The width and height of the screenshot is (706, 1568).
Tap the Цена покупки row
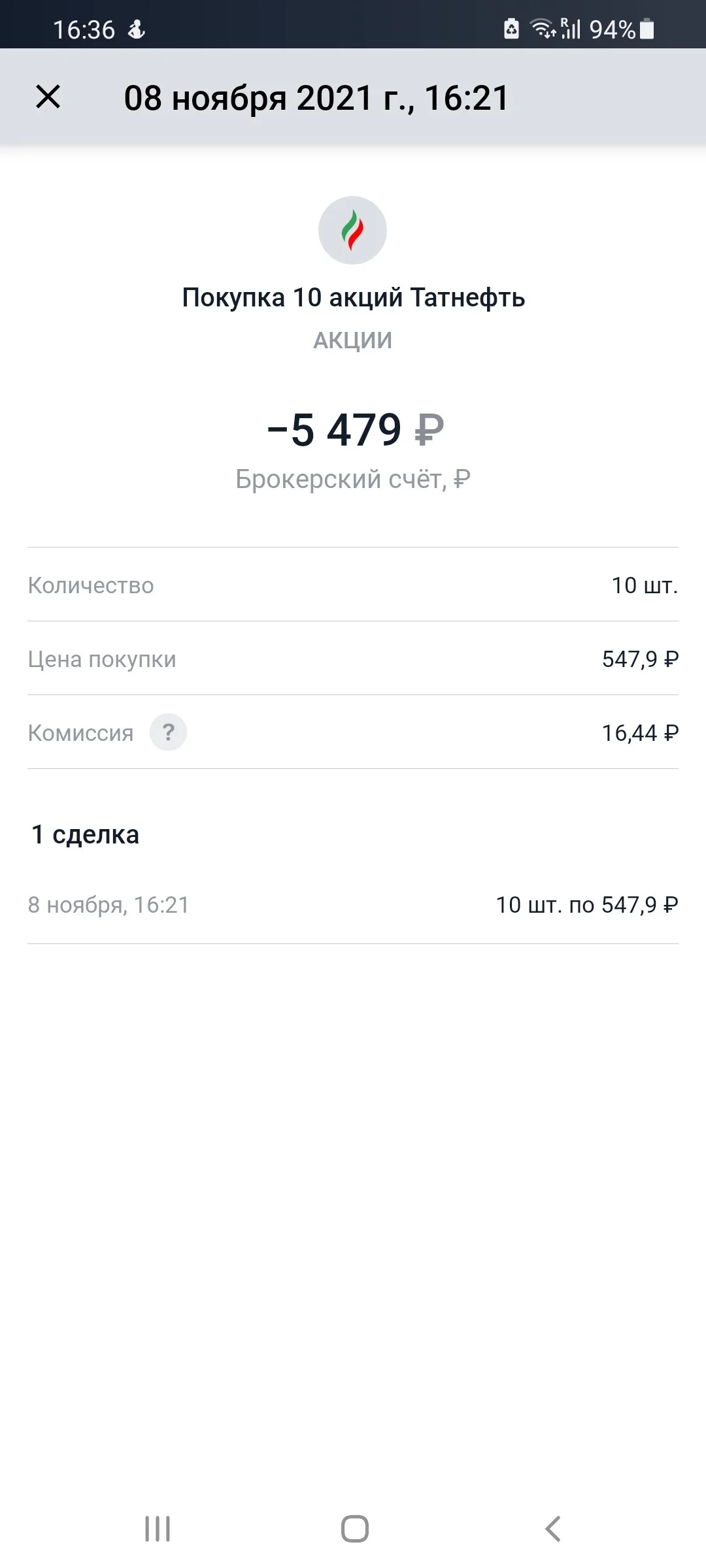pyautogui.click(x=353, y=659)
